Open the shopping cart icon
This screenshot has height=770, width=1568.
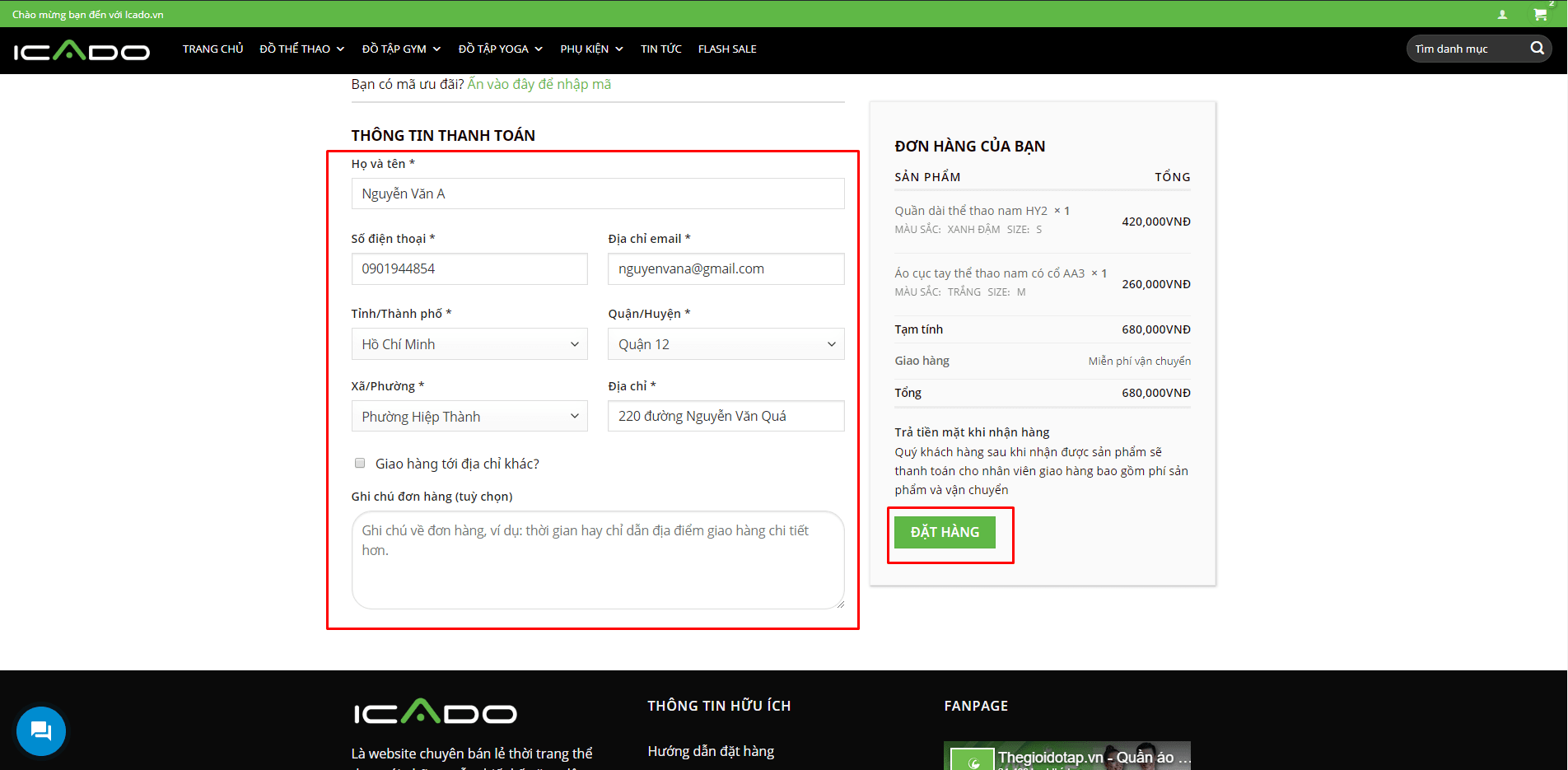pos(1539,15)
